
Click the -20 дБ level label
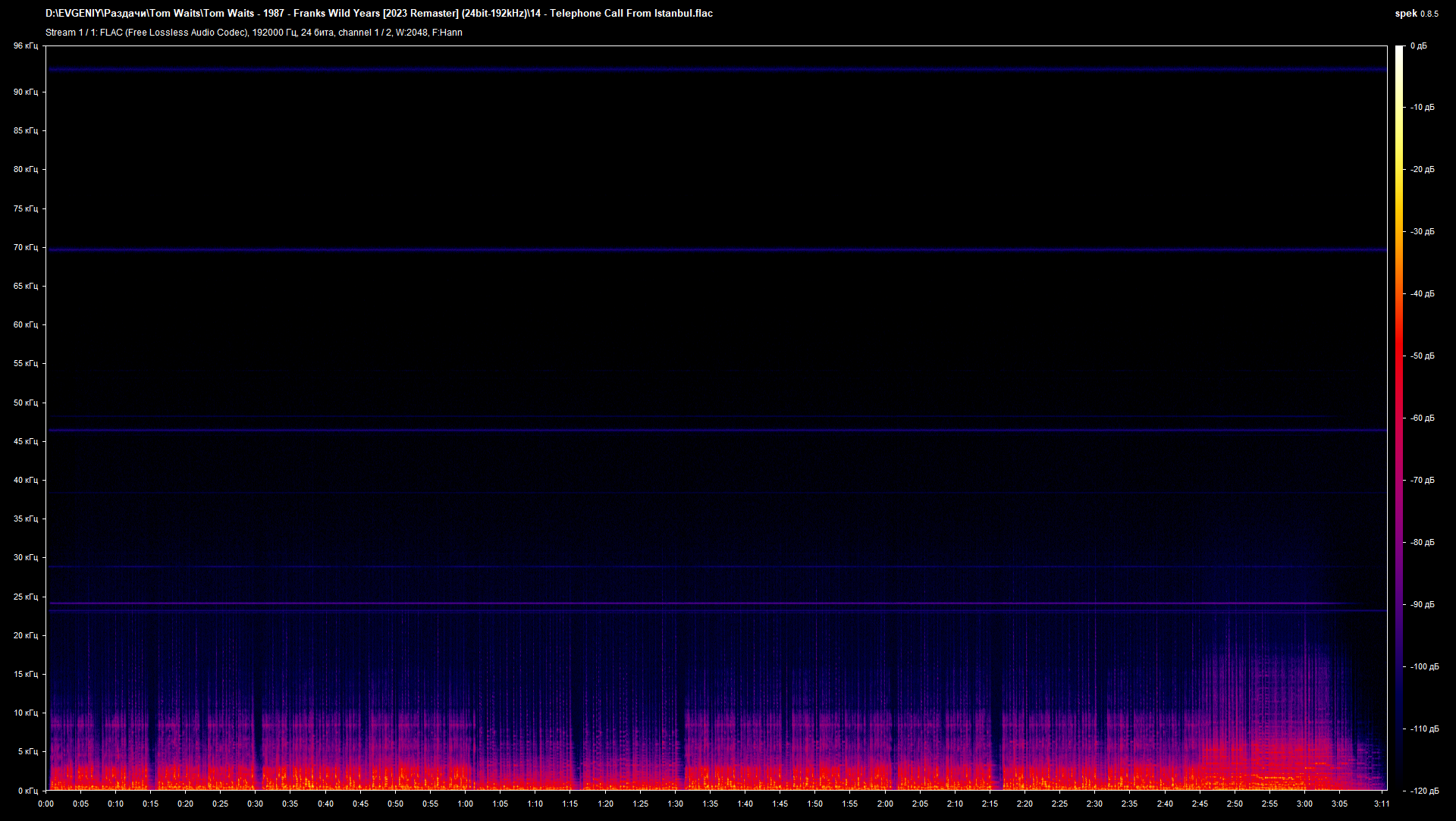tap(1423, 170)
